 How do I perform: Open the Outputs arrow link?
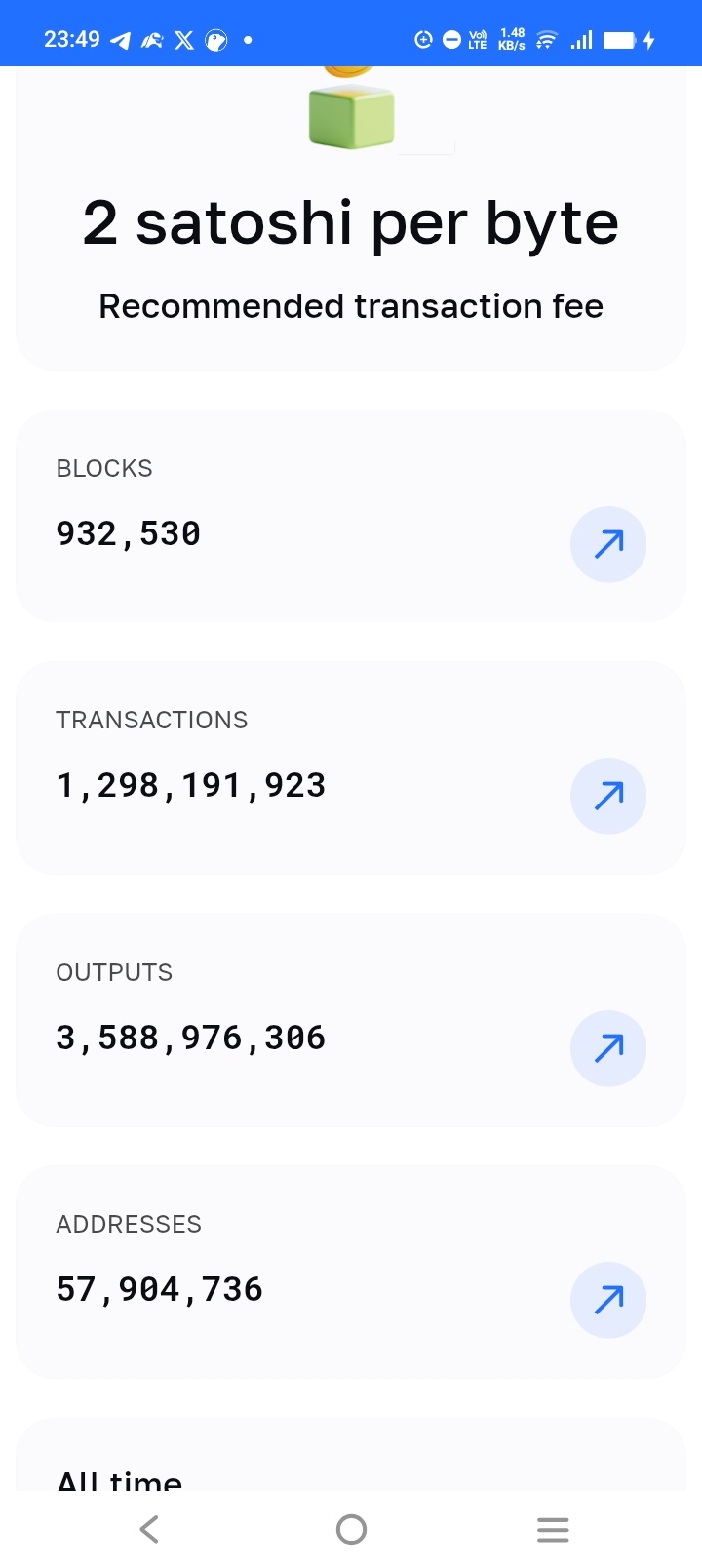pyautogui.click(x=608, y=1048)
